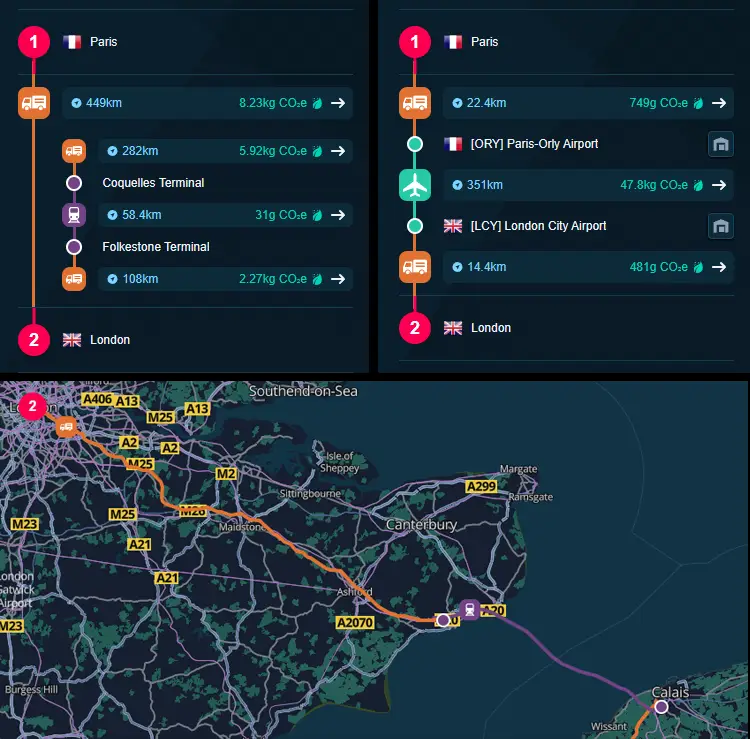Click the 8.23kg CO2e emissions value
750x739 pixels.
[x=273, y=103]
